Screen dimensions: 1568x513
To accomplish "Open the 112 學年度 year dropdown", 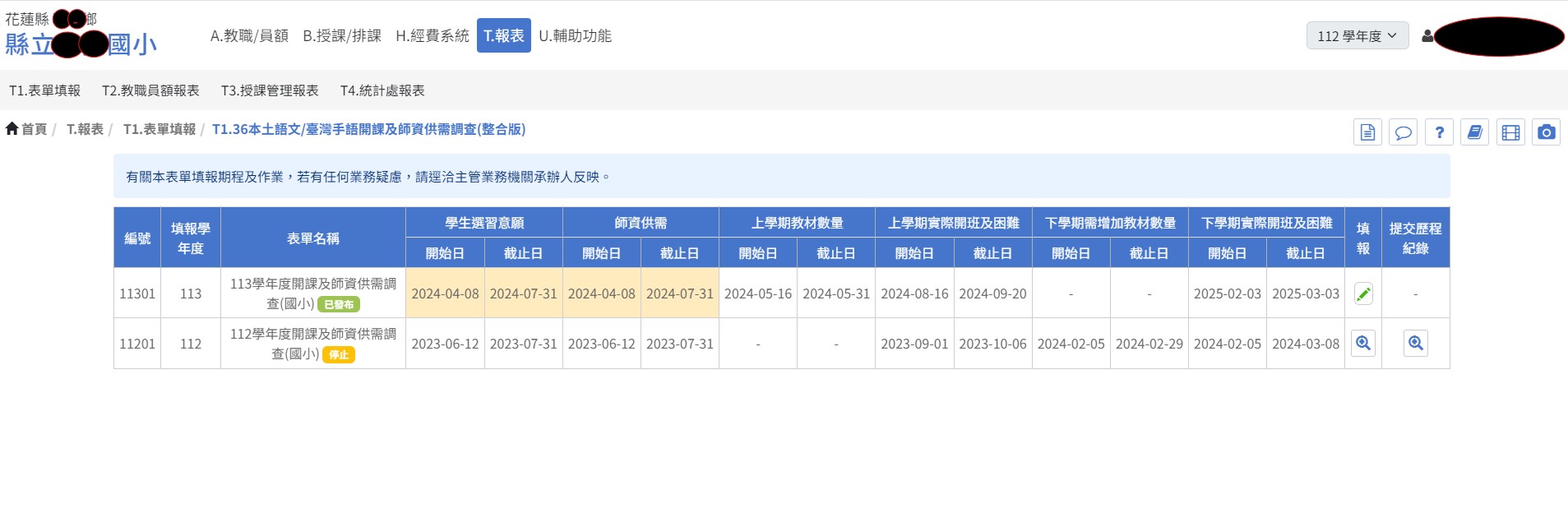I will pos(1357,36).
